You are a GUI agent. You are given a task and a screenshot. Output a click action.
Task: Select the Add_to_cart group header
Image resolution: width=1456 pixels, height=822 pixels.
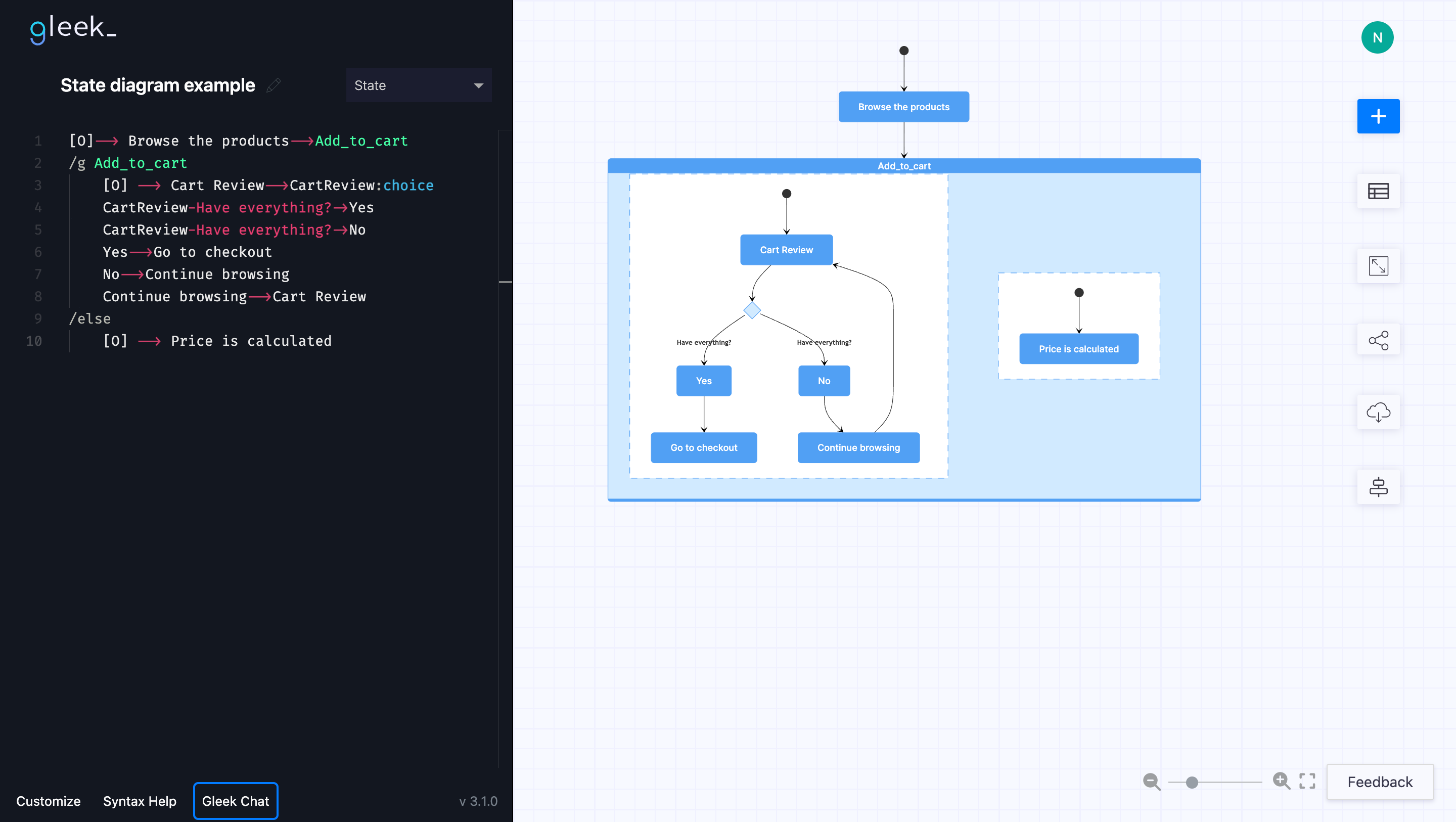coord(904,166)
